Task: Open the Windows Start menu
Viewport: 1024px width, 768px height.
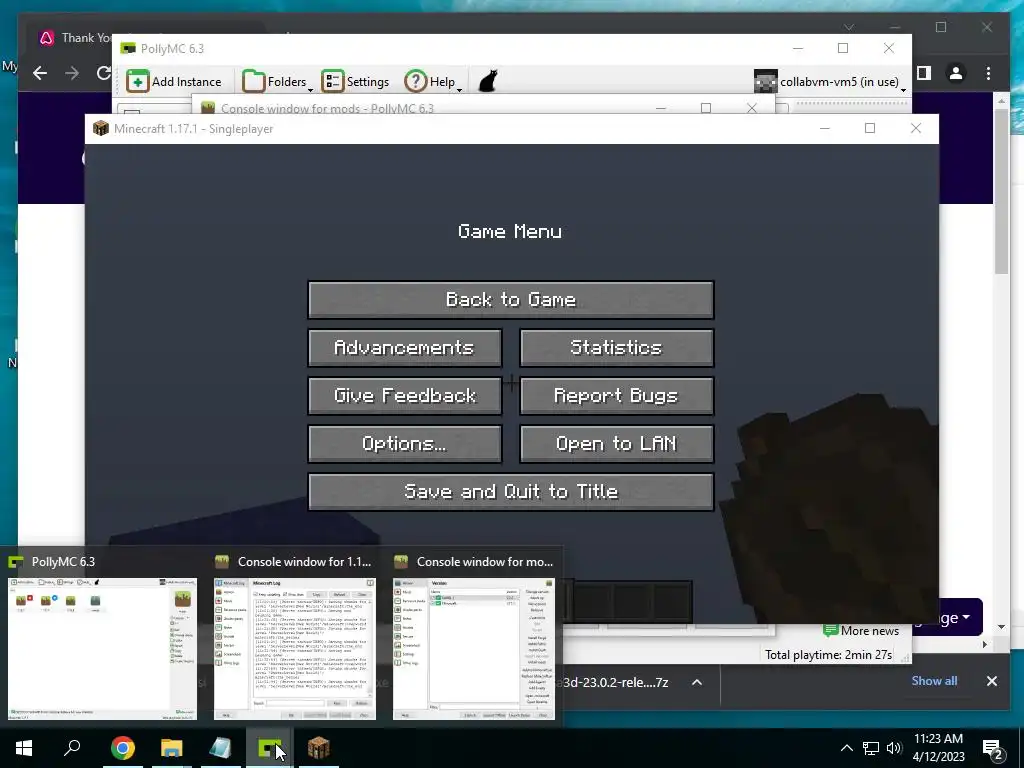Action: click(x=24, y=748)
